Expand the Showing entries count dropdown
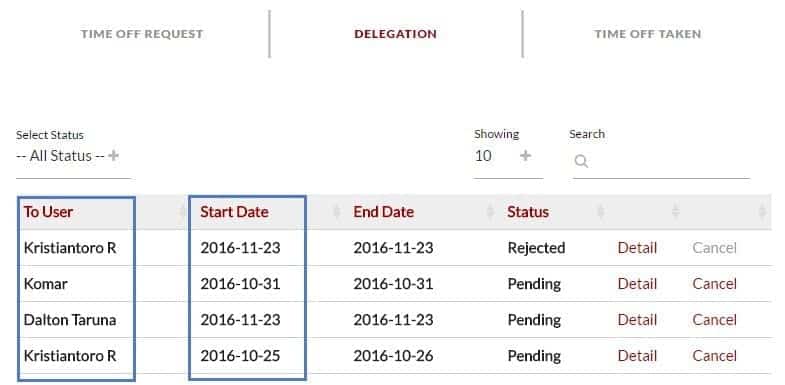Viewport: 785px width, 385px height. tap(508, 156)
